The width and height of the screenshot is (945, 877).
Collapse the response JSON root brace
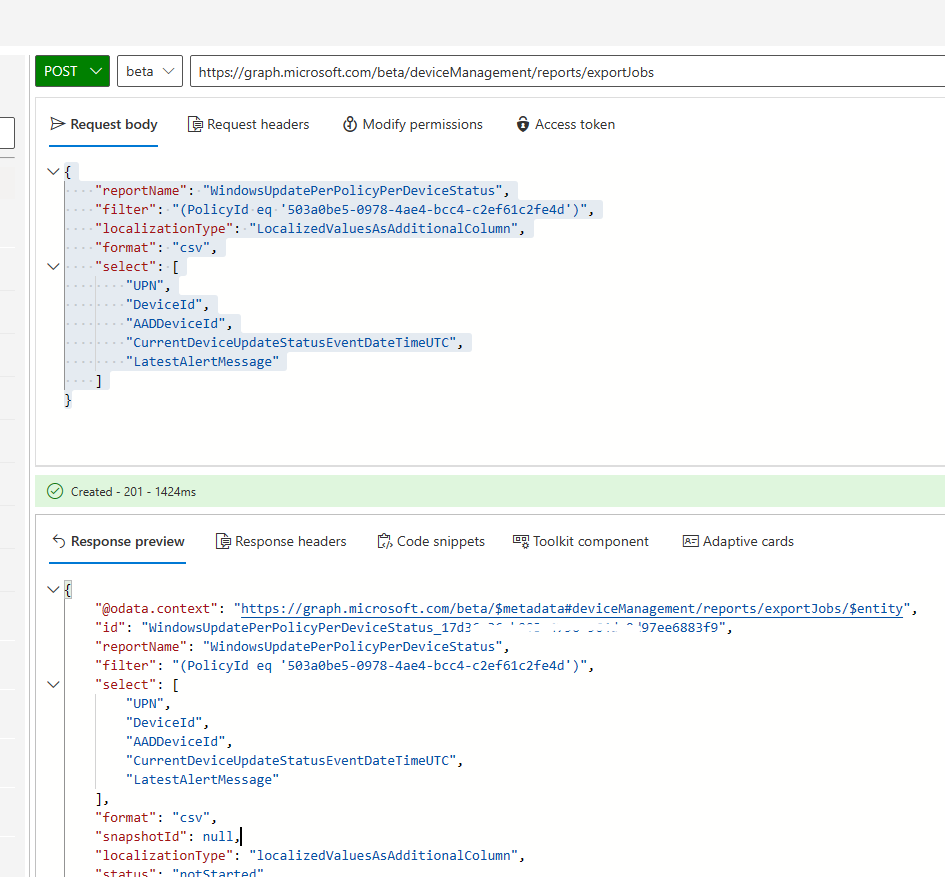click(53, 589)
